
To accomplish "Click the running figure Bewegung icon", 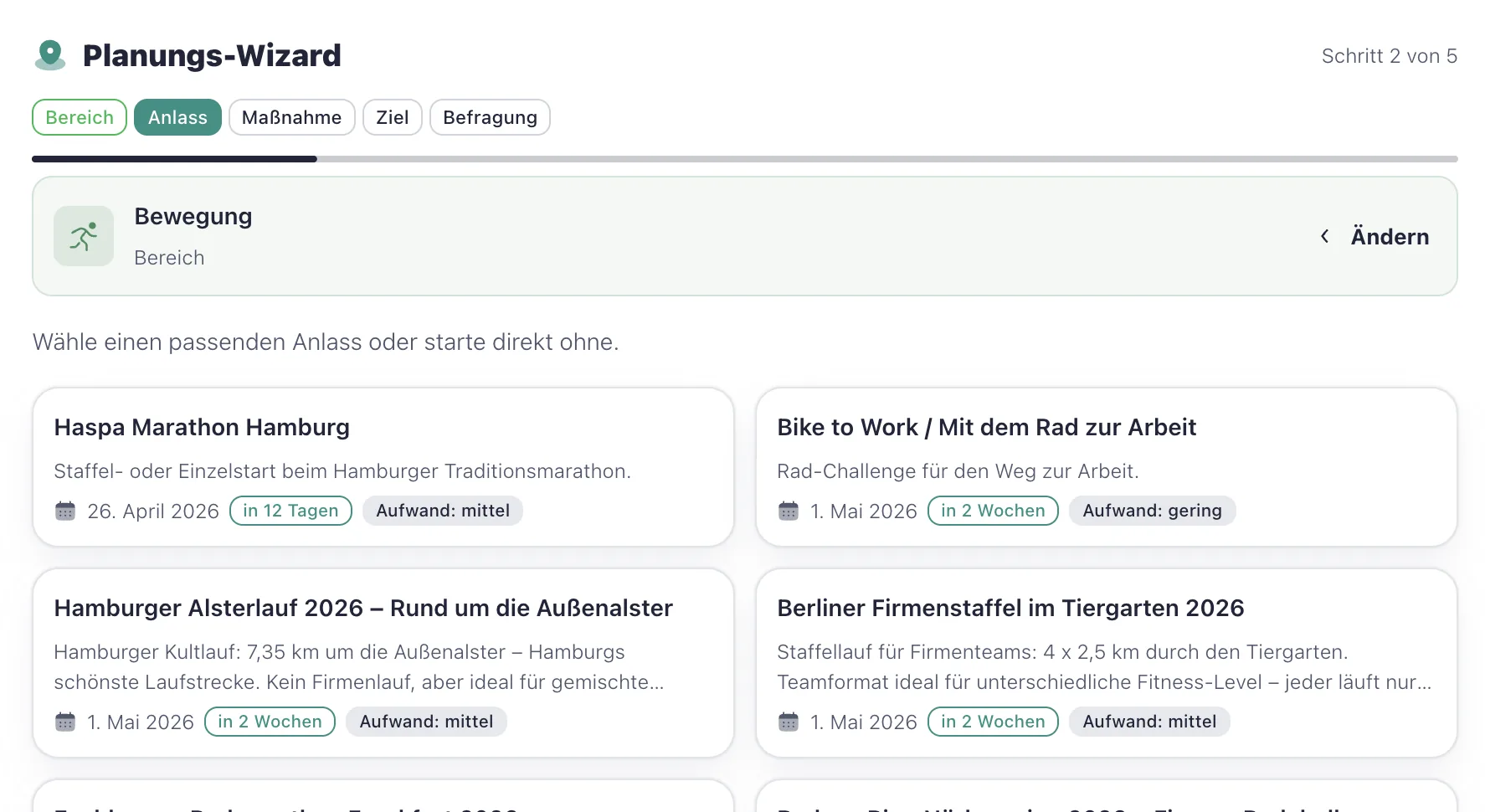I will point(84,236).
